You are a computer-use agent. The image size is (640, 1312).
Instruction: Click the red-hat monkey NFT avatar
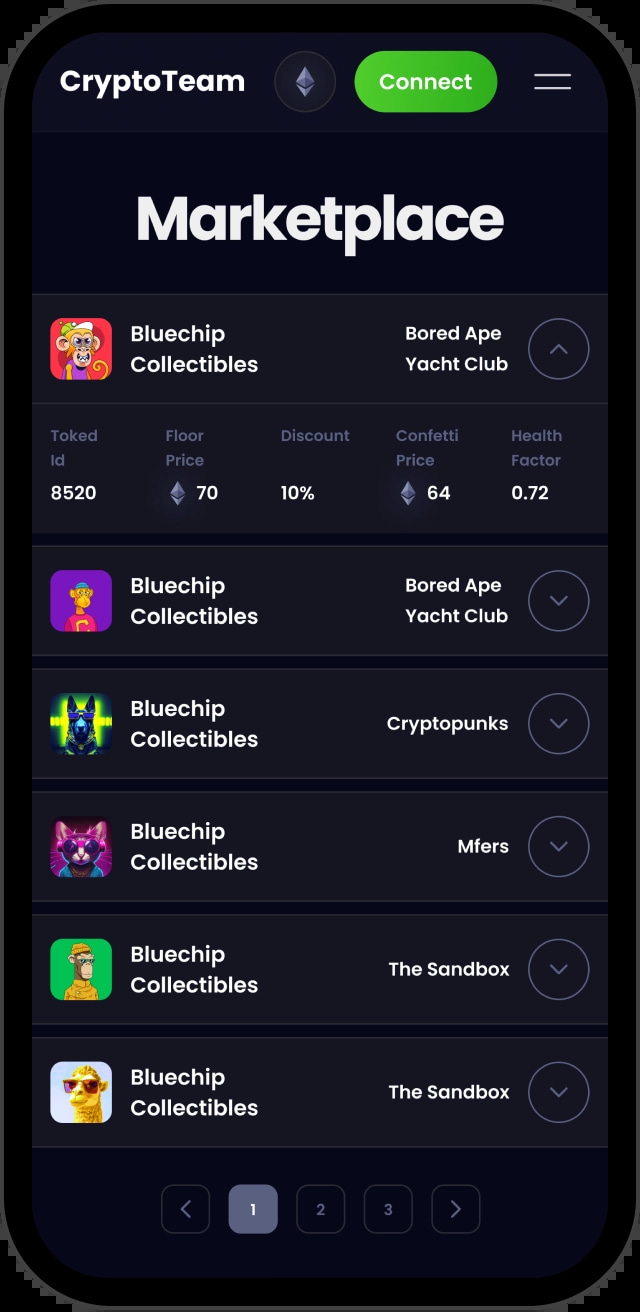point(81,349)
